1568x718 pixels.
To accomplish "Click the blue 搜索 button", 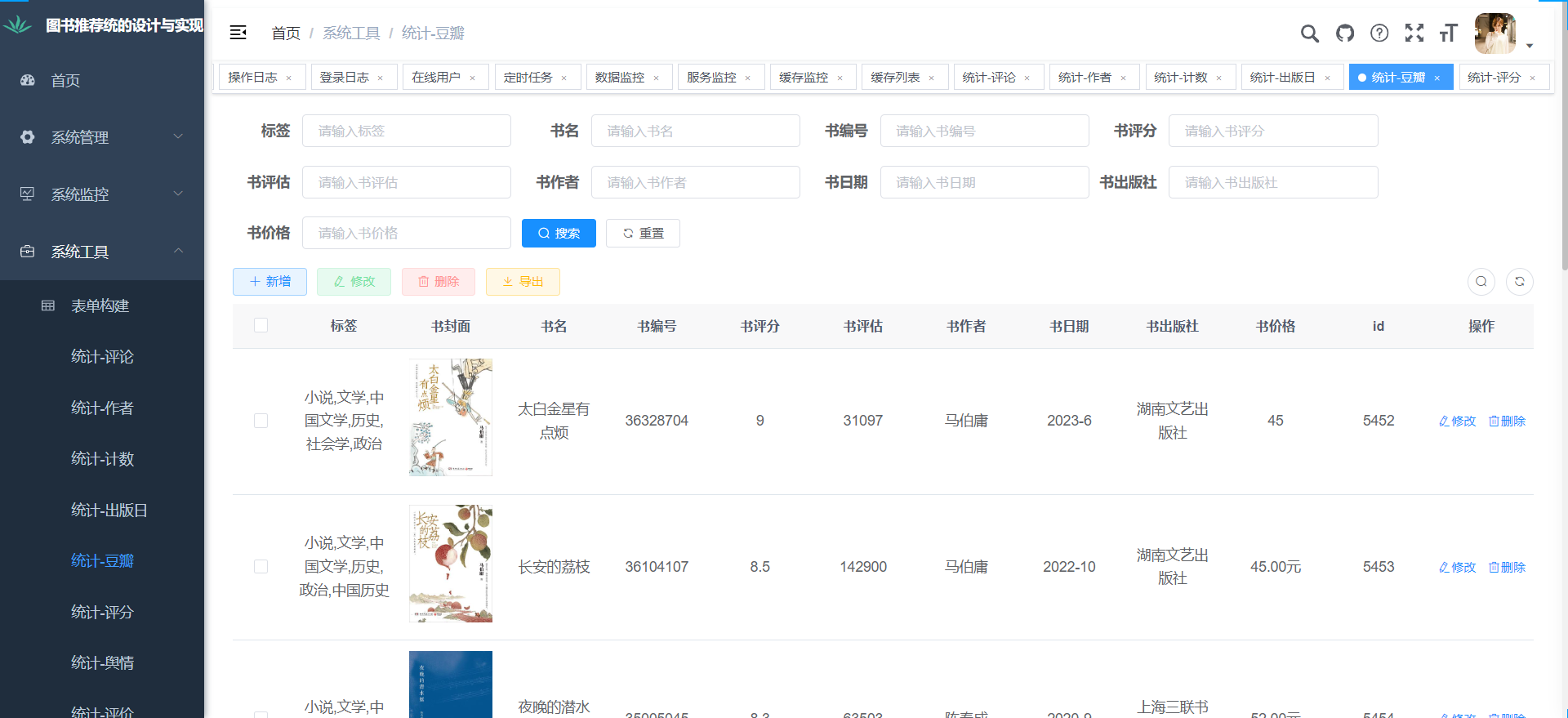I will [x=559, y=233].
